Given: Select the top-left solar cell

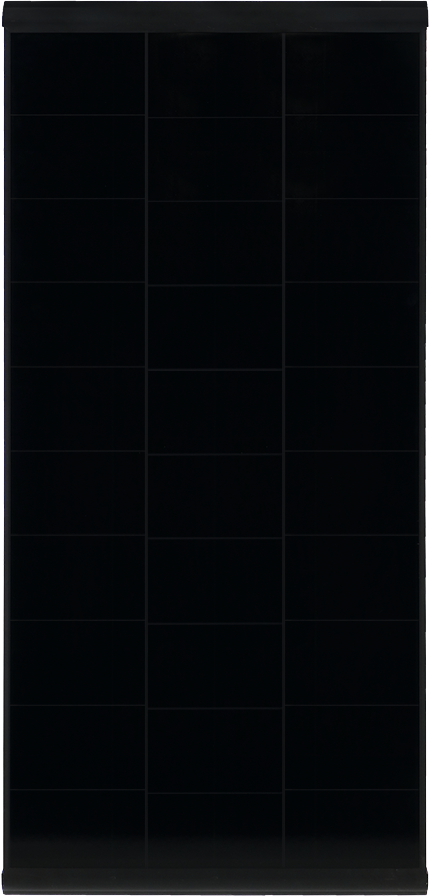Looking at the screenshot, I should [x=78, y=74].
